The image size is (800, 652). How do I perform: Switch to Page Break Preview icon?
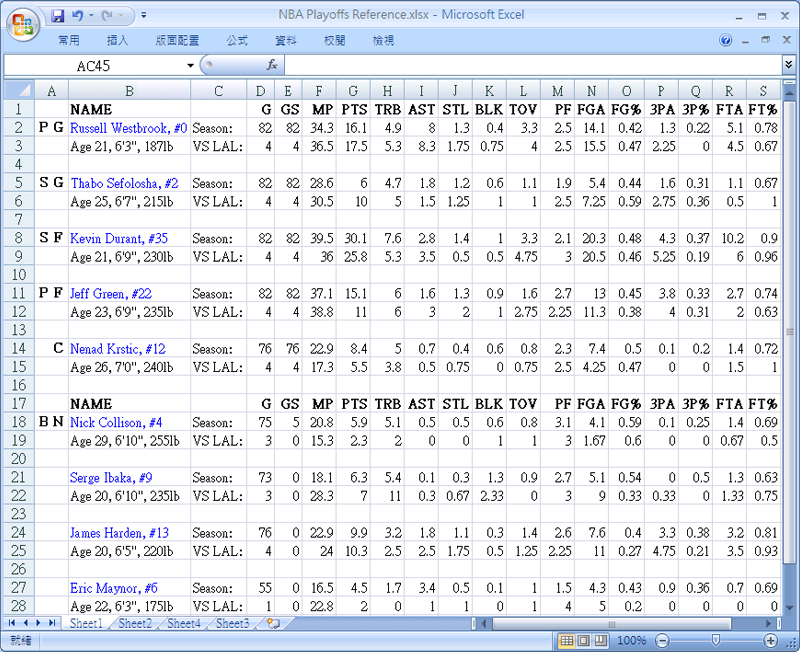[601, 640]
